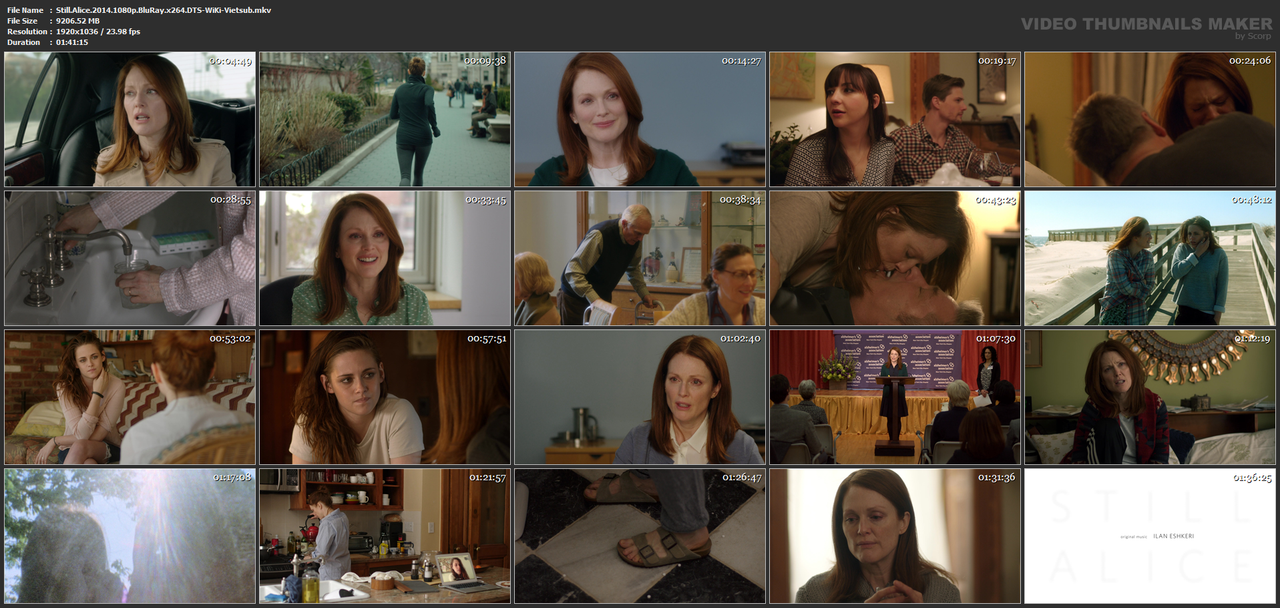Select the 00:48:12 beach boardwalk thumbnail

tap(1150, 258)
